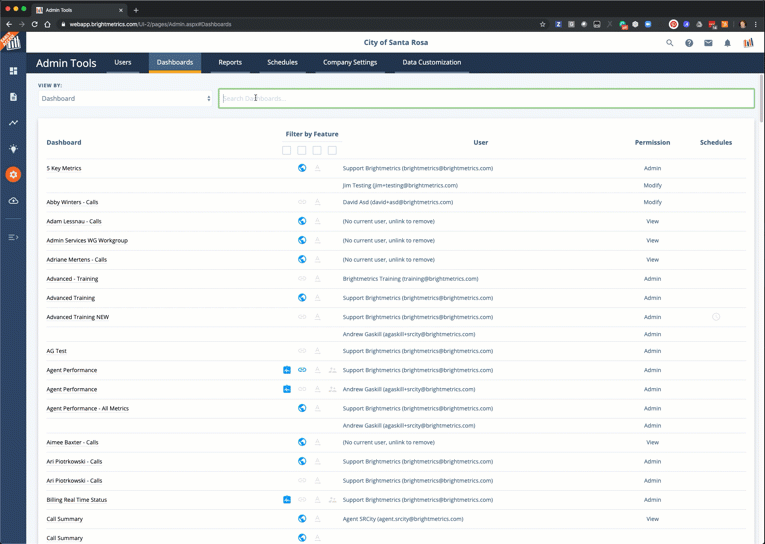Open Chrome three-dot menu
Image resolution: width=765 pixels, height=544 pixels.
coord(756,24)
